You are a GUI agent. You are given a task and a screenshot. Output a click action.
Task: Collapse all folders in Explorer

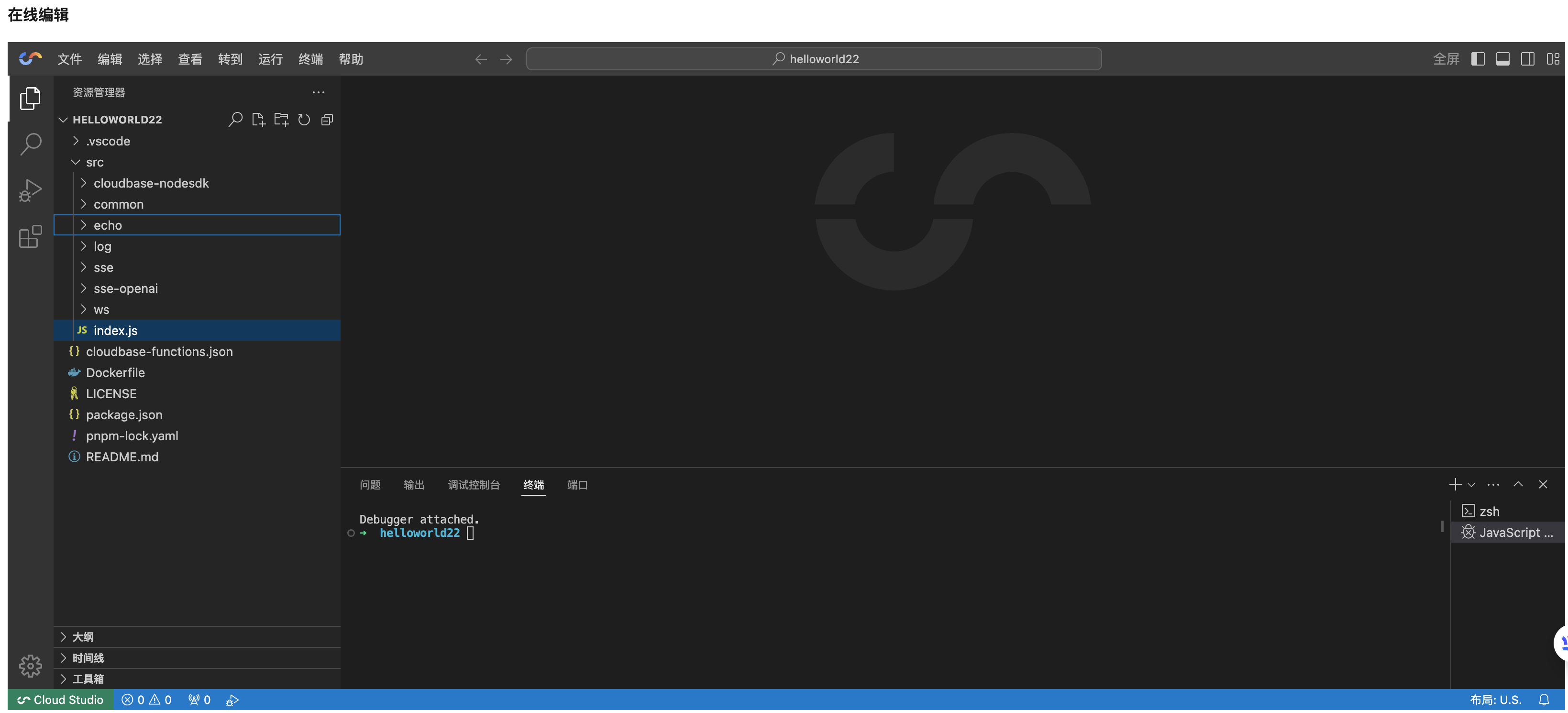(328, 119)
